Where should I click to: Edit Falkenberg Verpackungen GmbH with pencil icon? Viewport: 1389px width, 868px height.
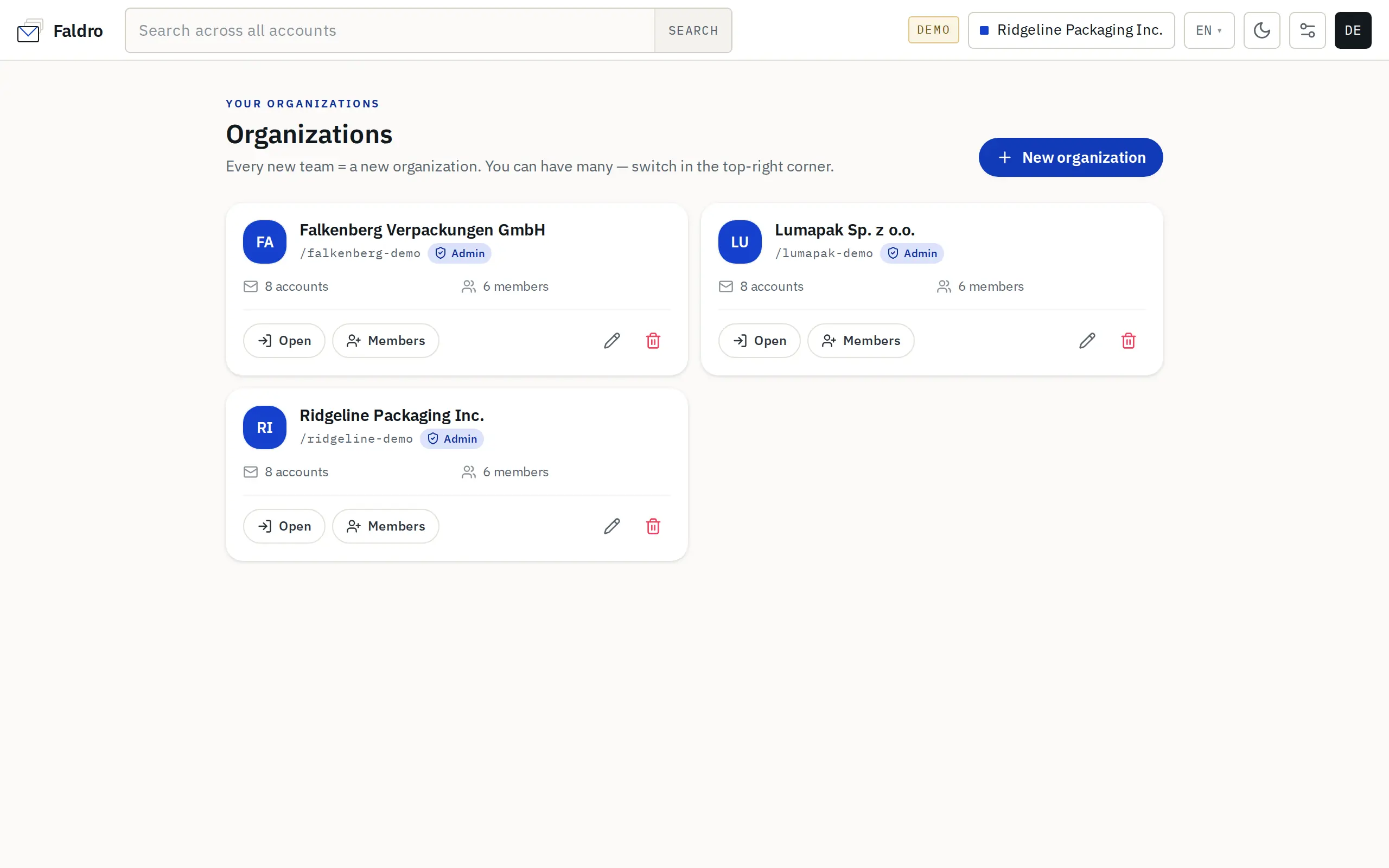(612, 341)
